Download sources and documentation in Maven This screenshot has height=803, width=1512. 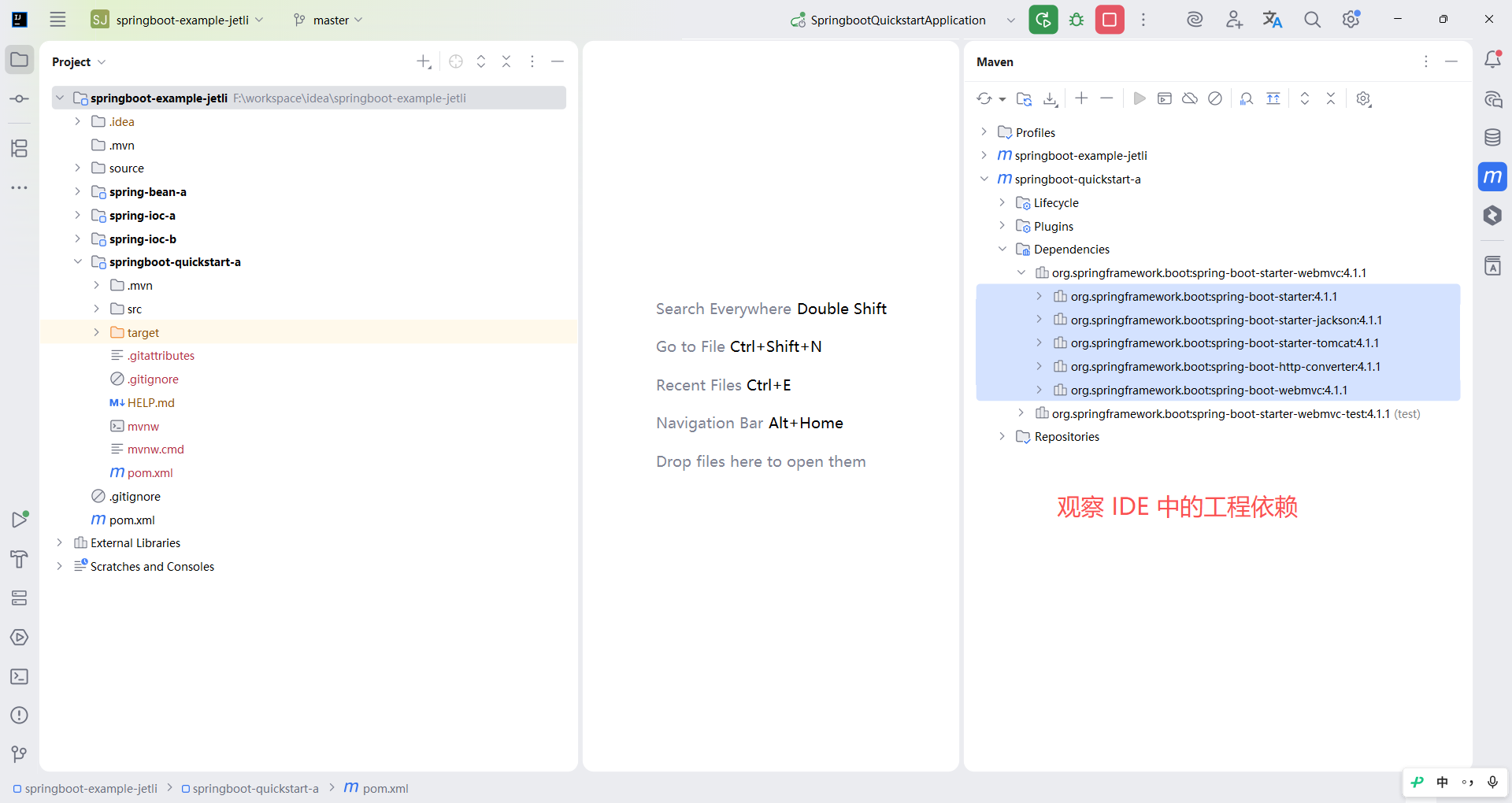pyautogui.click(x=1051, y=98)
